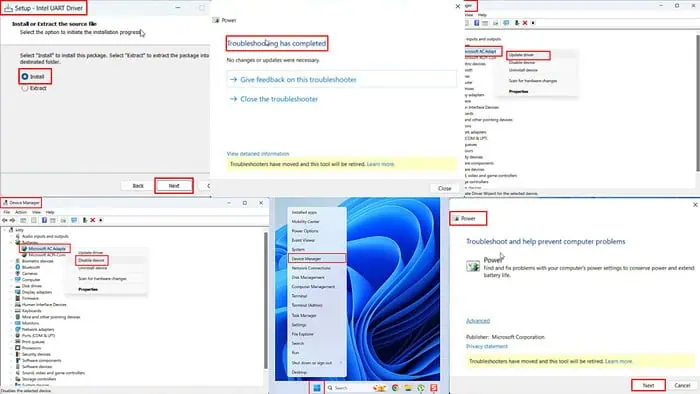Click the Advanced link in Power troubleshooter
Image resolution: width=700 pixels, height=394 pixels.
[478, 321]
